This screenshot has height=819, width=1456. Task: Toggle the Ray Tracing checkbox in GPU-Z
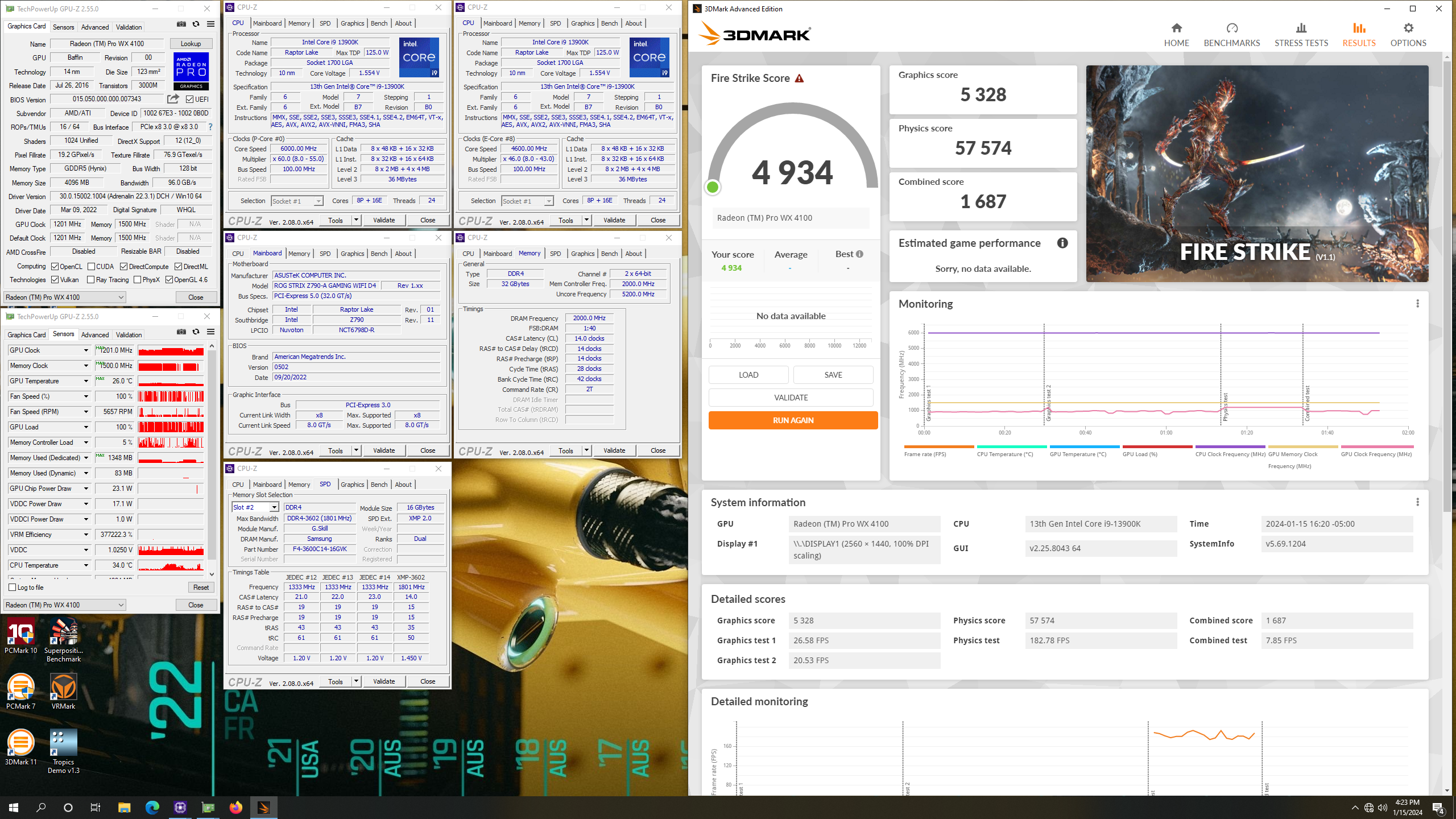(91, 280)
